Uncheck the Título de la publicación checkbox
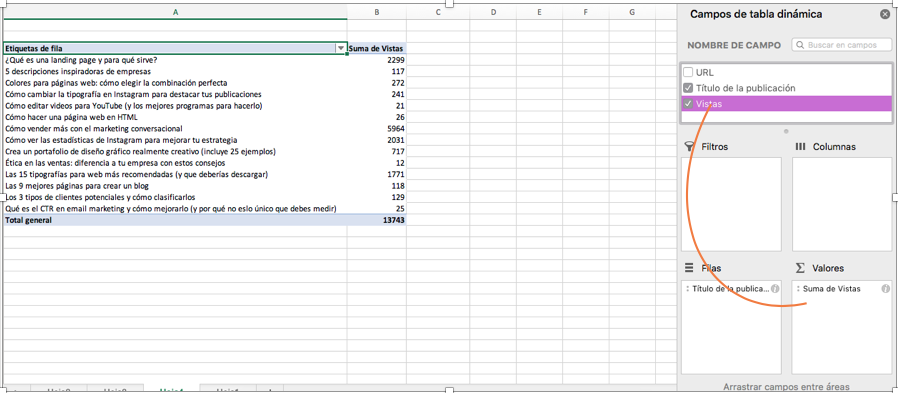Viewport: 898px width, 393px height. click(x=688, y=88)
